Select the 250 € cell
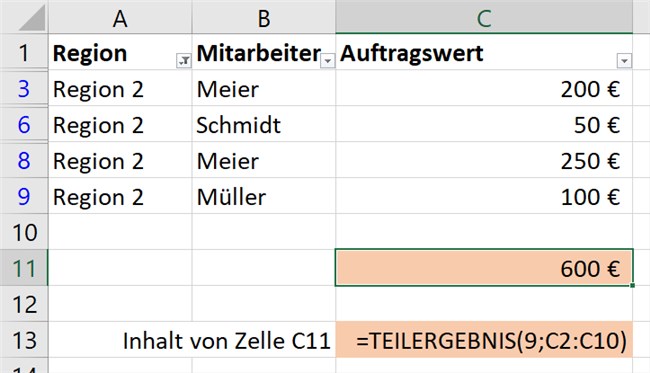The height and width of the screenshot is (373, 650). tap(484, 160)
